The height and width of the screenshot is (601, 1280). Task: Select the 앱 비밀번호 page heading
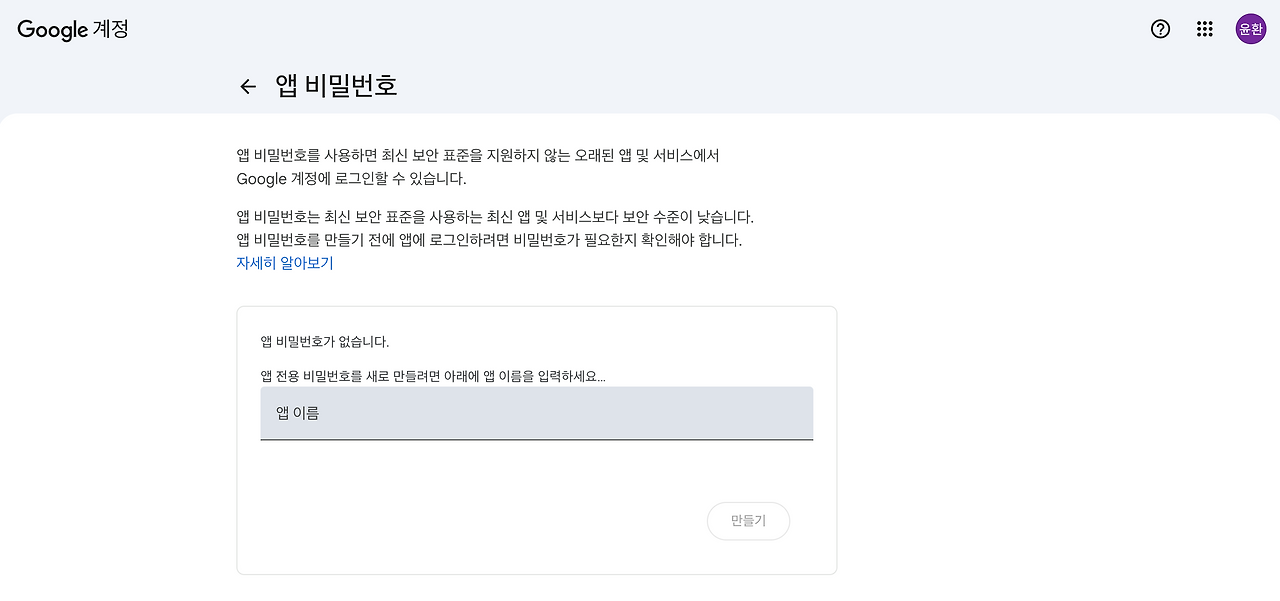point(337,86)
